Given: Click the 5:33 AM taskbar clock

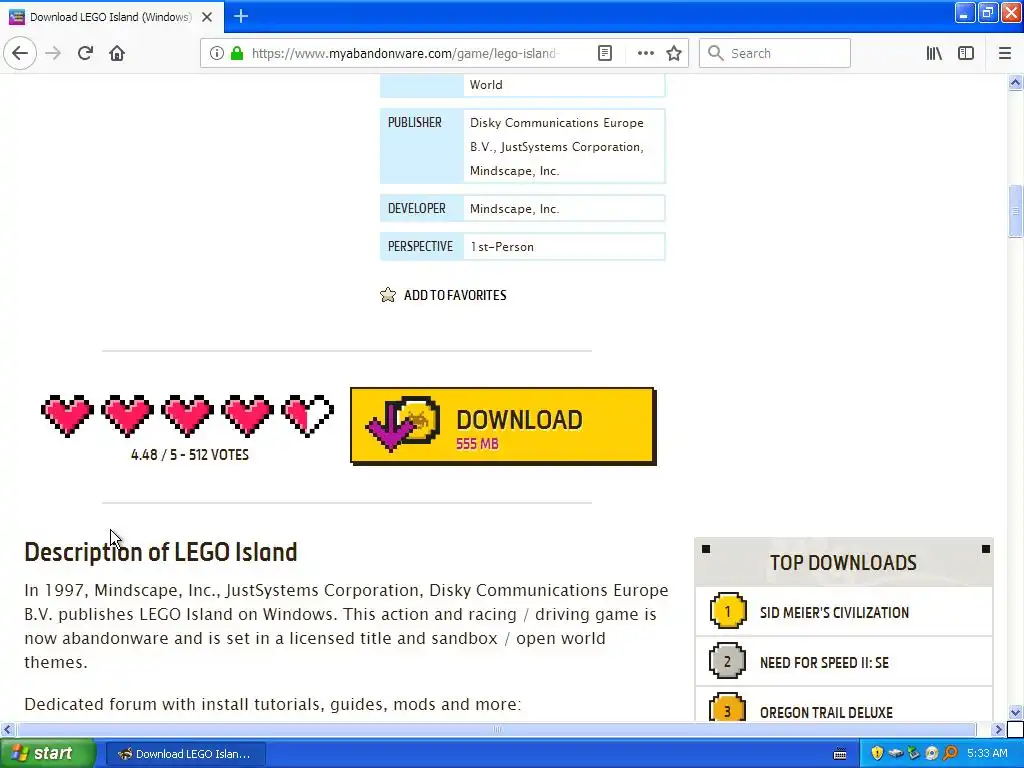Looking at the screenshot, I should pos(987,754).
